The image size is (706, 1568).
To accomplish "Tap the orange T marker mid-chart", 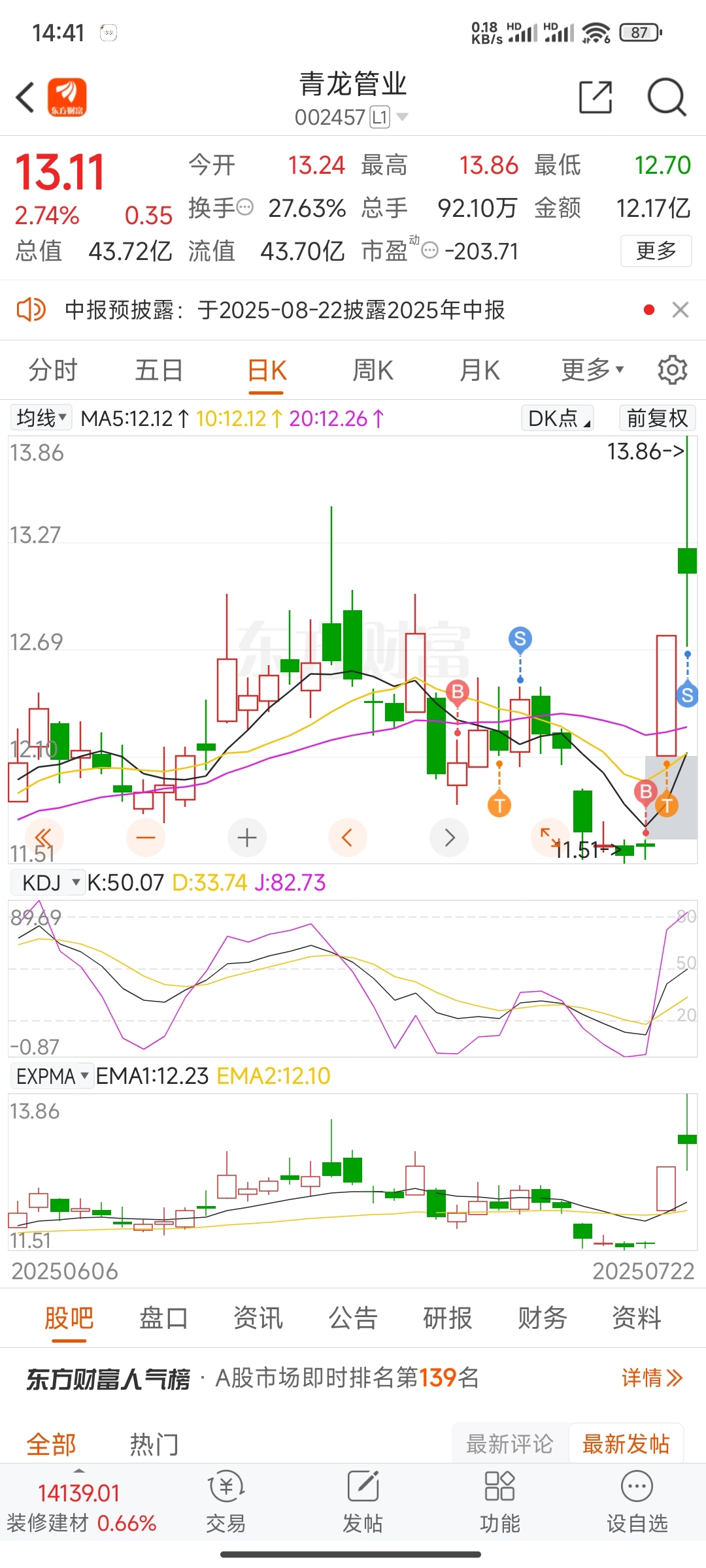I will [x=499, y=805].
